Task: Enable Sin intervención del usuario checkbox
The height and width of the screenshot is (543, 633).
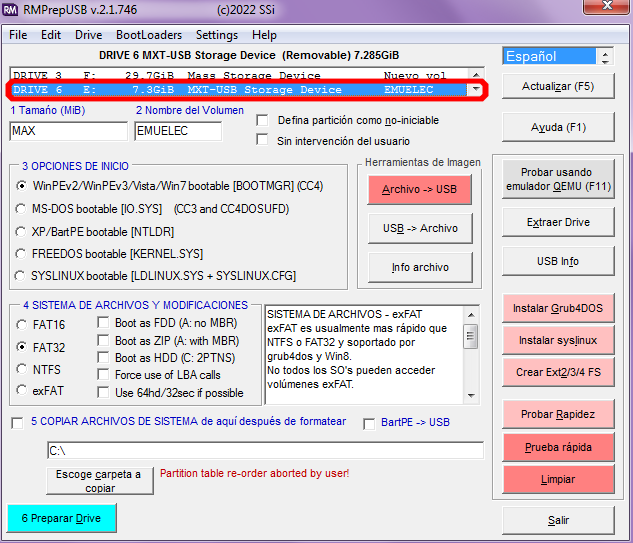Action: click(262, 139)
